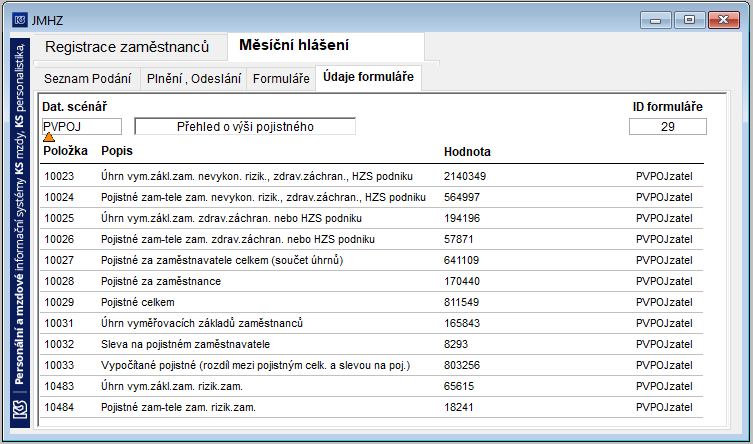The height and width of the screenshot is (444, 753).
Task: Click 'Úhrn vym.zákl.zam. zdrav.záchran. nebo HZS' description
Action: pos(231,218)
